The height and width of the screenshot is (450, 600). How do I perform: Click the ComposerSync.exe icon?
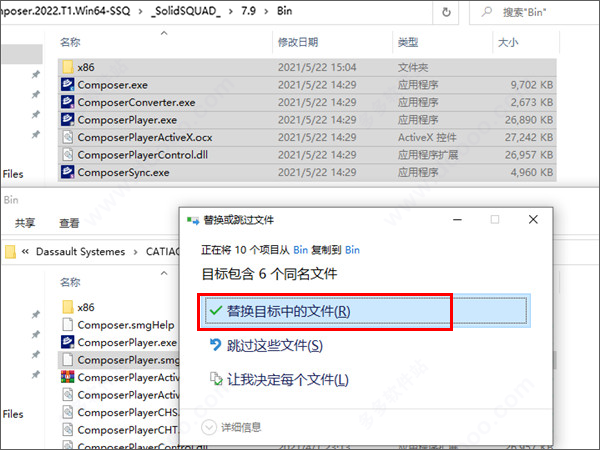coord(68,172)
